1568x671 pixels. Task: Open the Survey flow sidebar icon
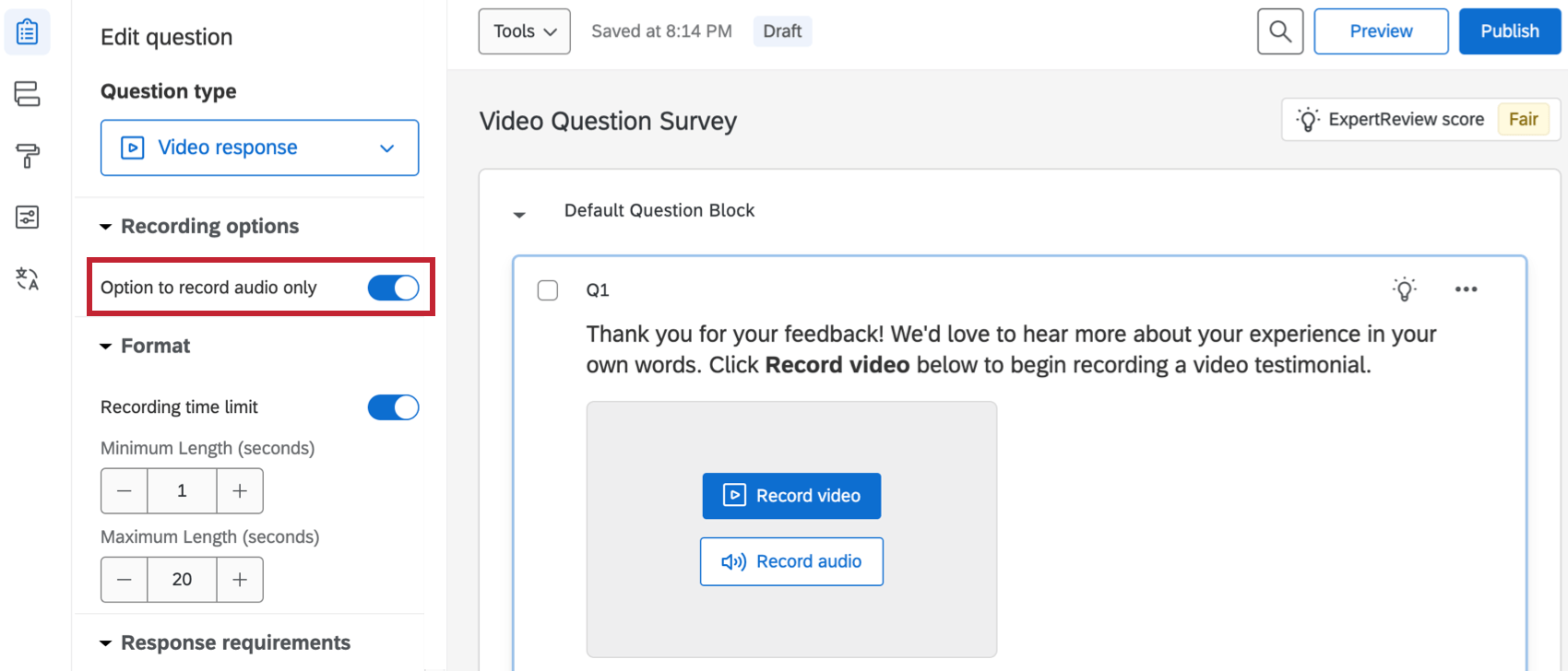click(28, 93)
